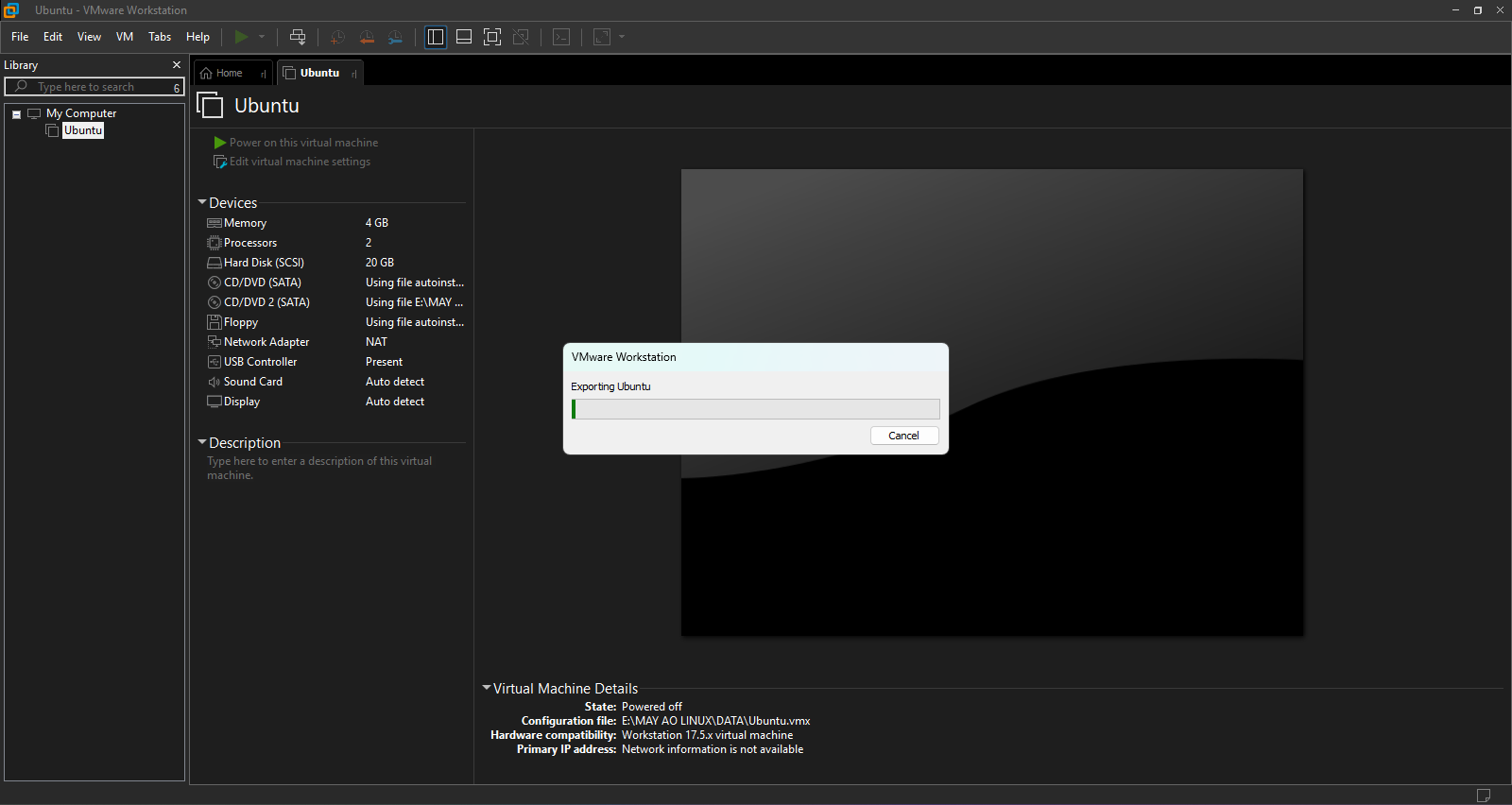Collapse the Devices section

[202, 202]
